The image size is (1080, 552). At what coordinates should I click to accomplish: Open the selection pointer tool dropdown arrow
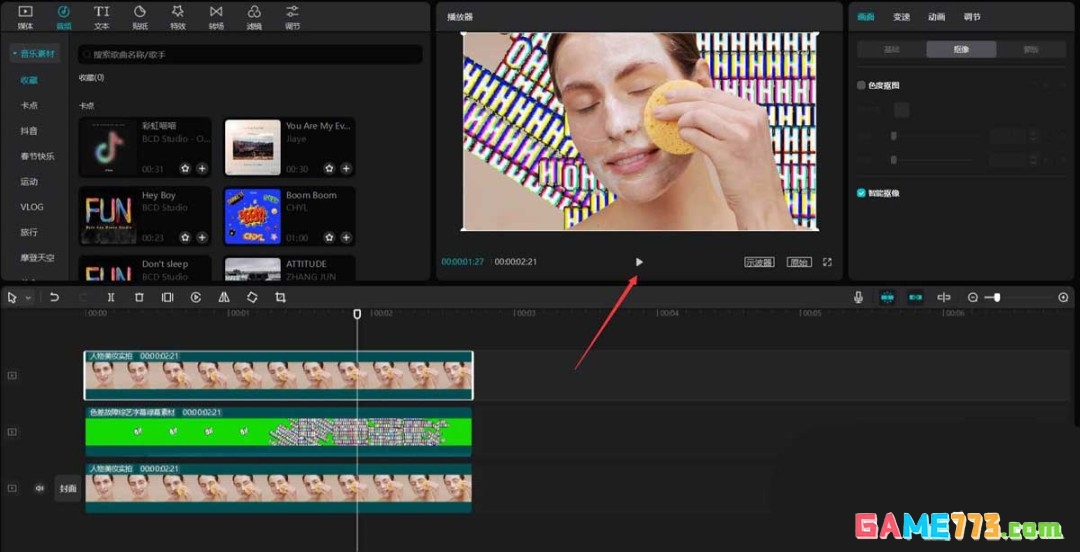[x=28, y=298]
